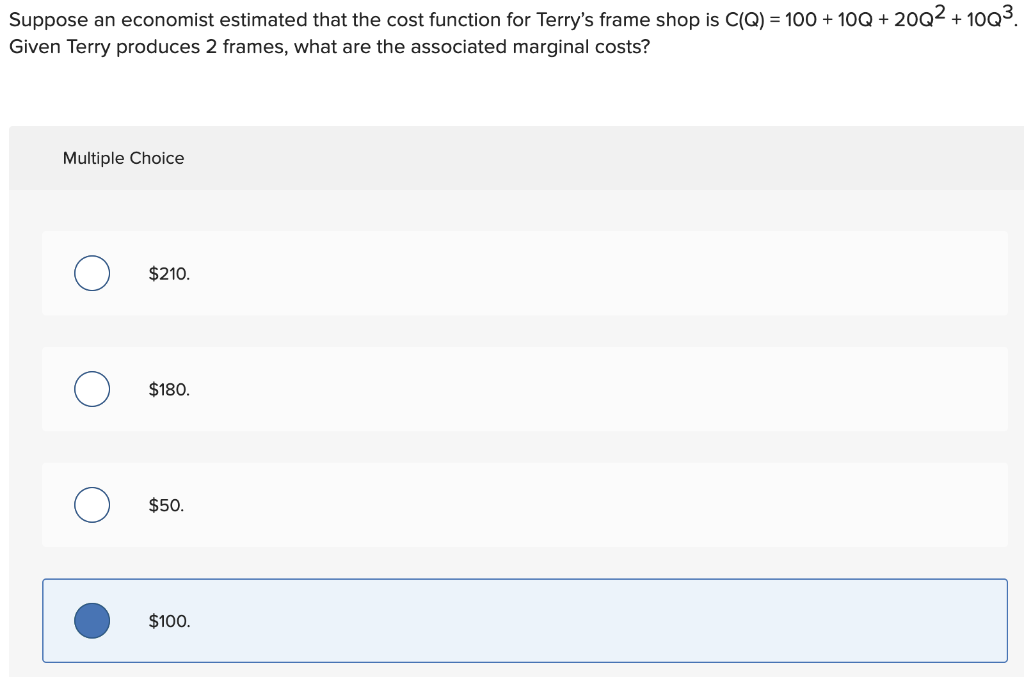Viewport: 1024px width, 677px height.
Task: Click the $50 answer label text
Action: click(x=165, y=504)
